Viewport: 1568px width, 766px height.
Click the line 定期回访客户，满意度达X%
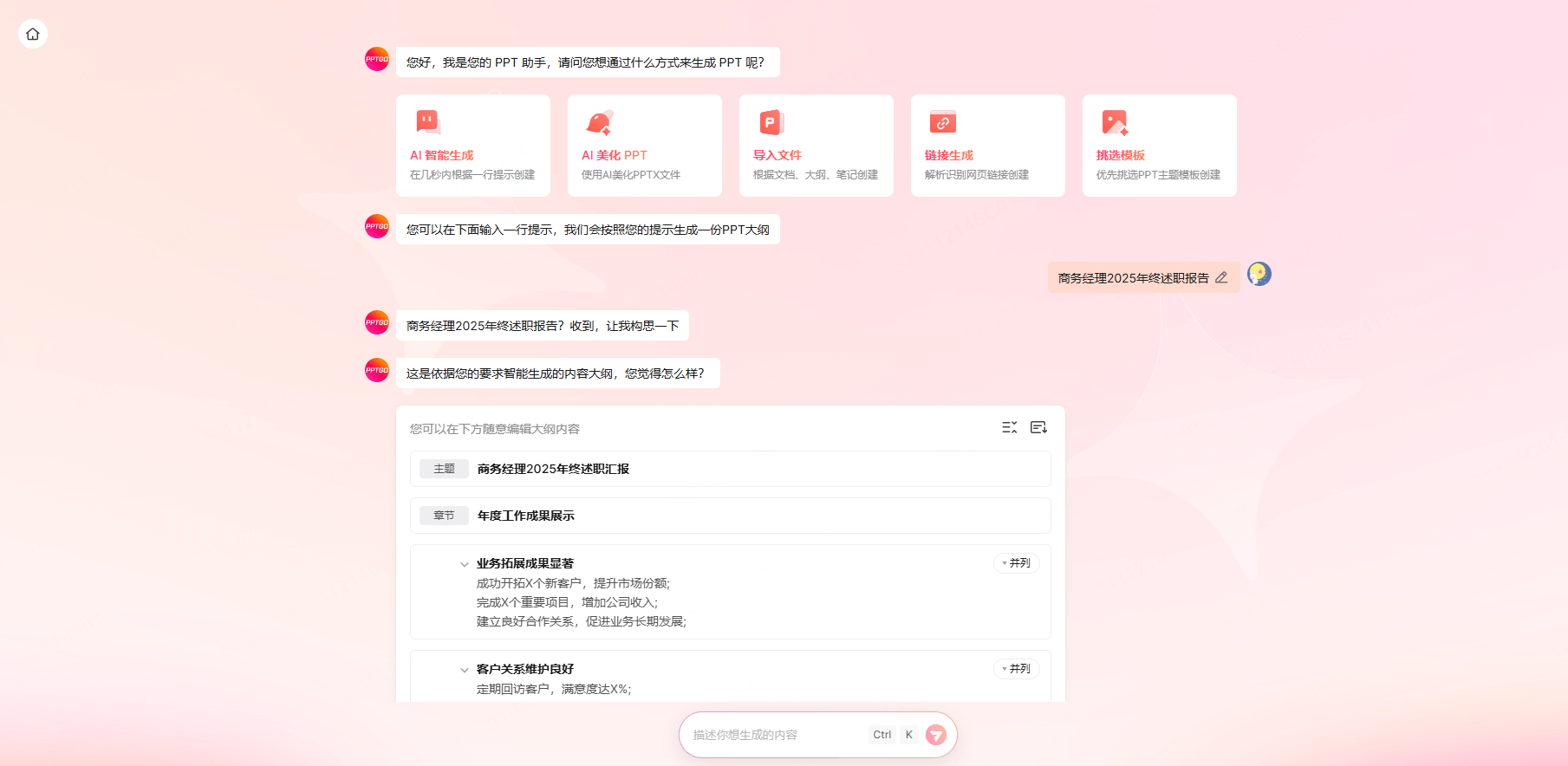tap(554, 689)
